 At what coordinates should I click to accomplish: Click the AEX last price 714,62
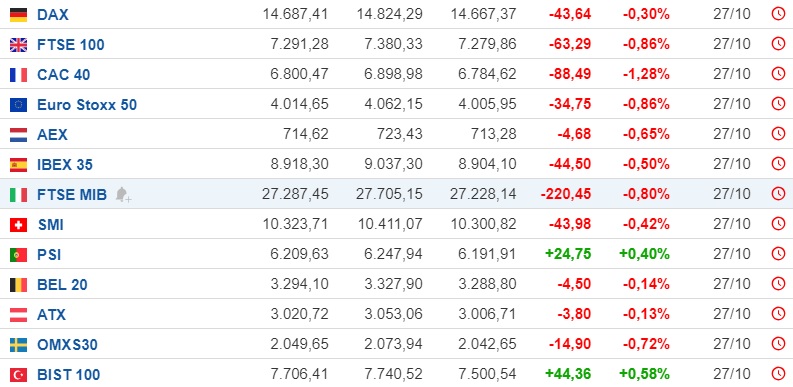(305, 134)
